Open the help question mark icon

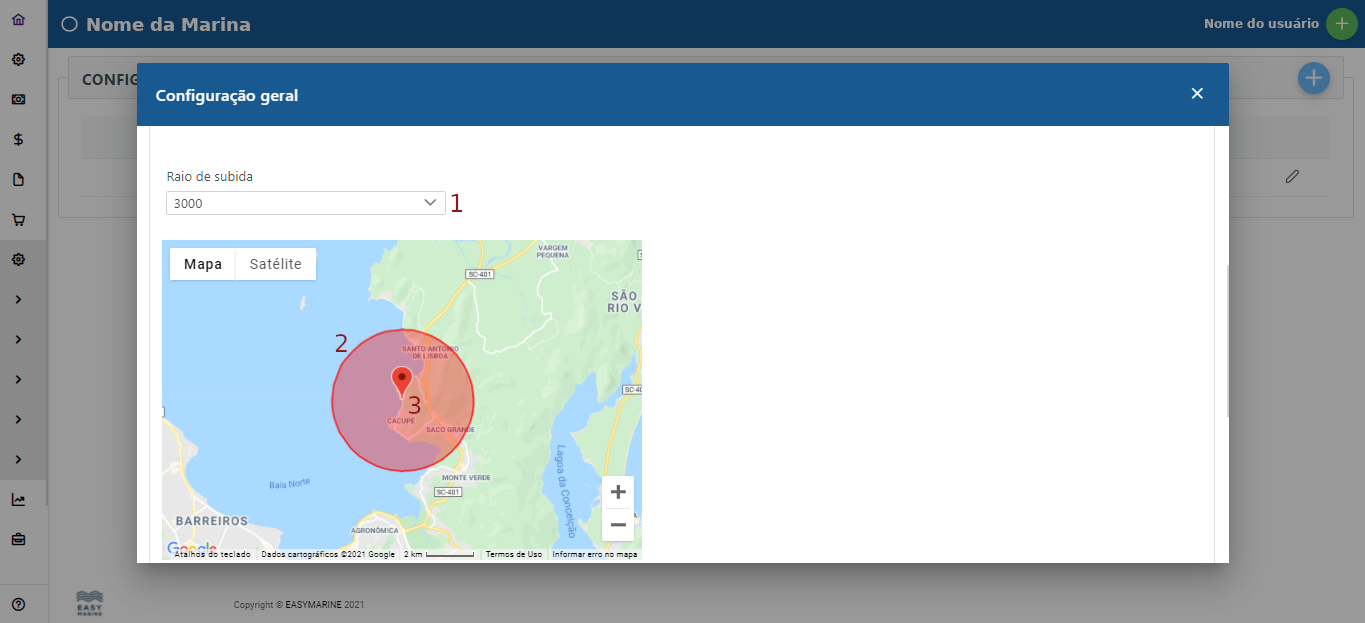pyautogui.click(x=18, y=604)
